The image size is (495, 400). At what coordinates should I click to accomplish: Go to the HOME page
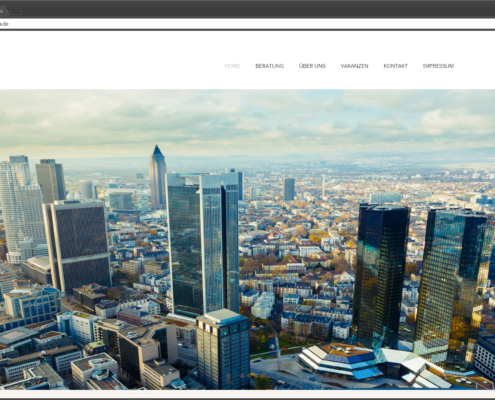232,66
